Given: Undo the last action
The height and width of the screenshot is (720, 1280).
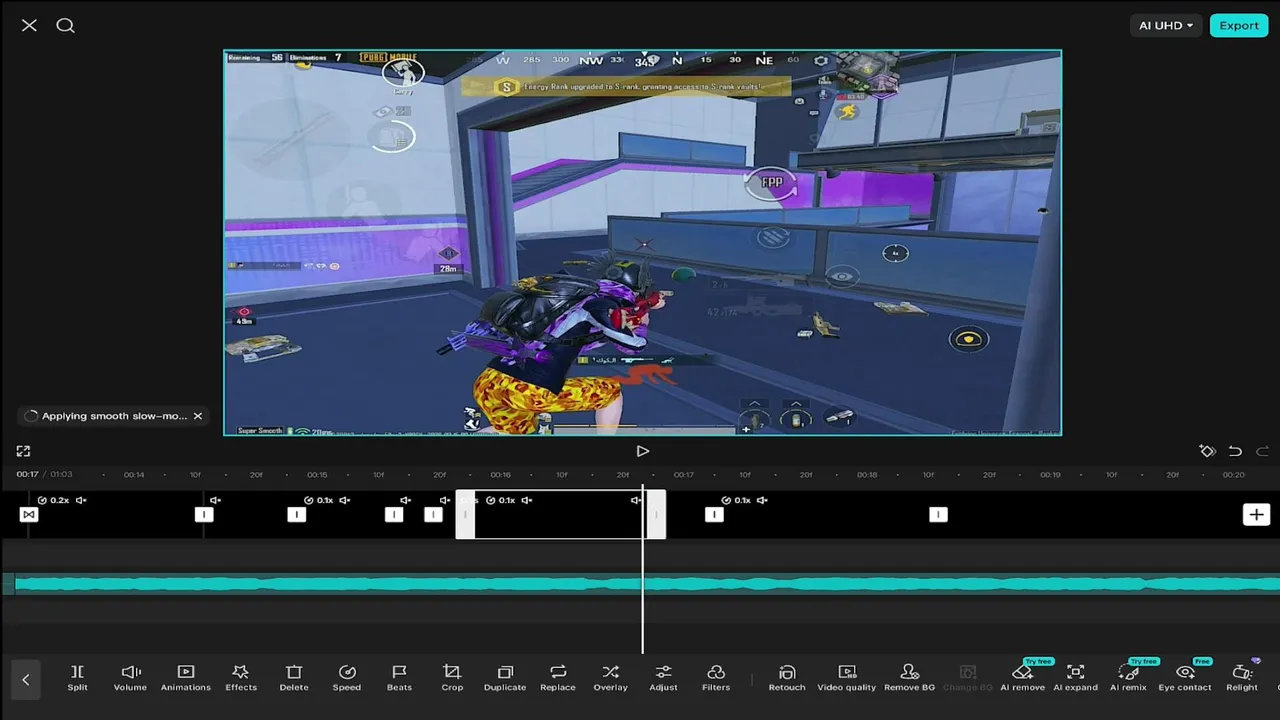Looking at the screenshot, I should point(1235,451).
